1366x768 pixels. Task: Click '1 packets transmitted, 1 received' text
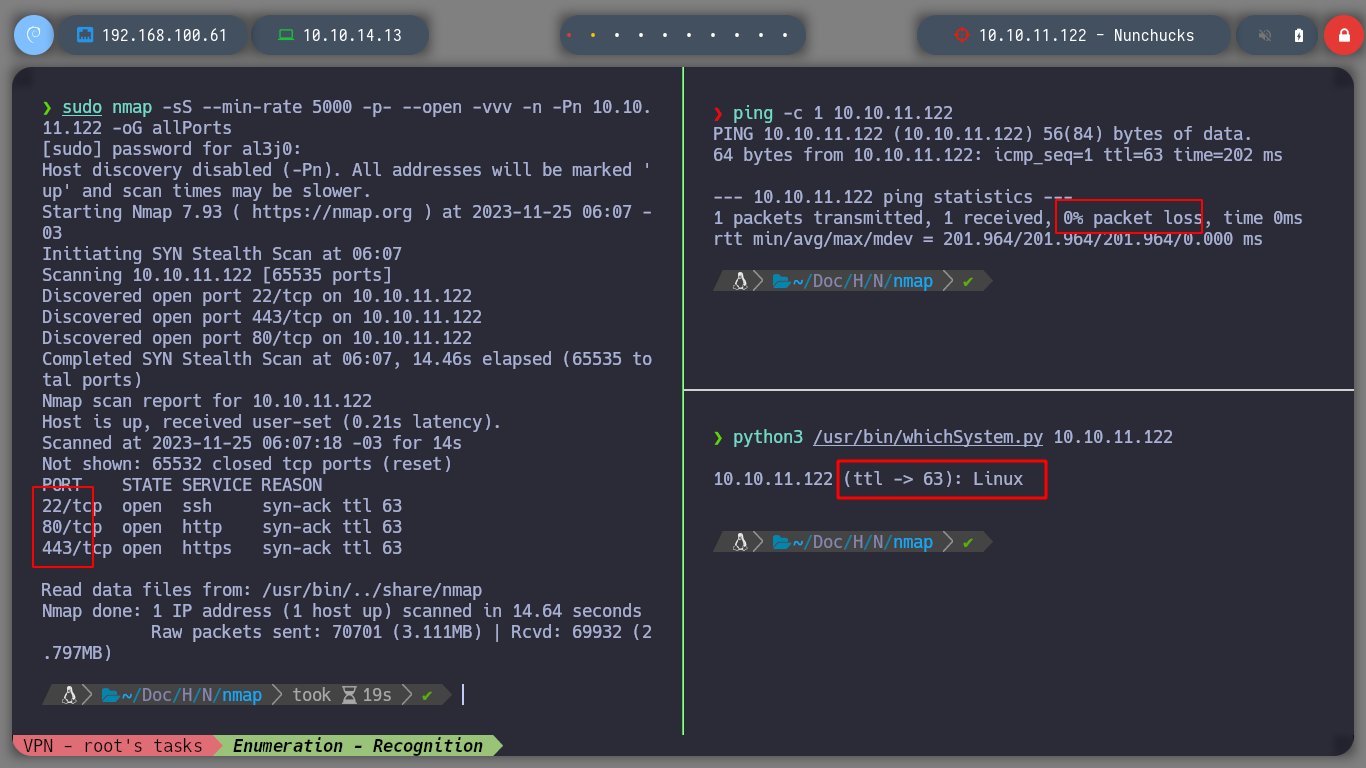[878, 218]
